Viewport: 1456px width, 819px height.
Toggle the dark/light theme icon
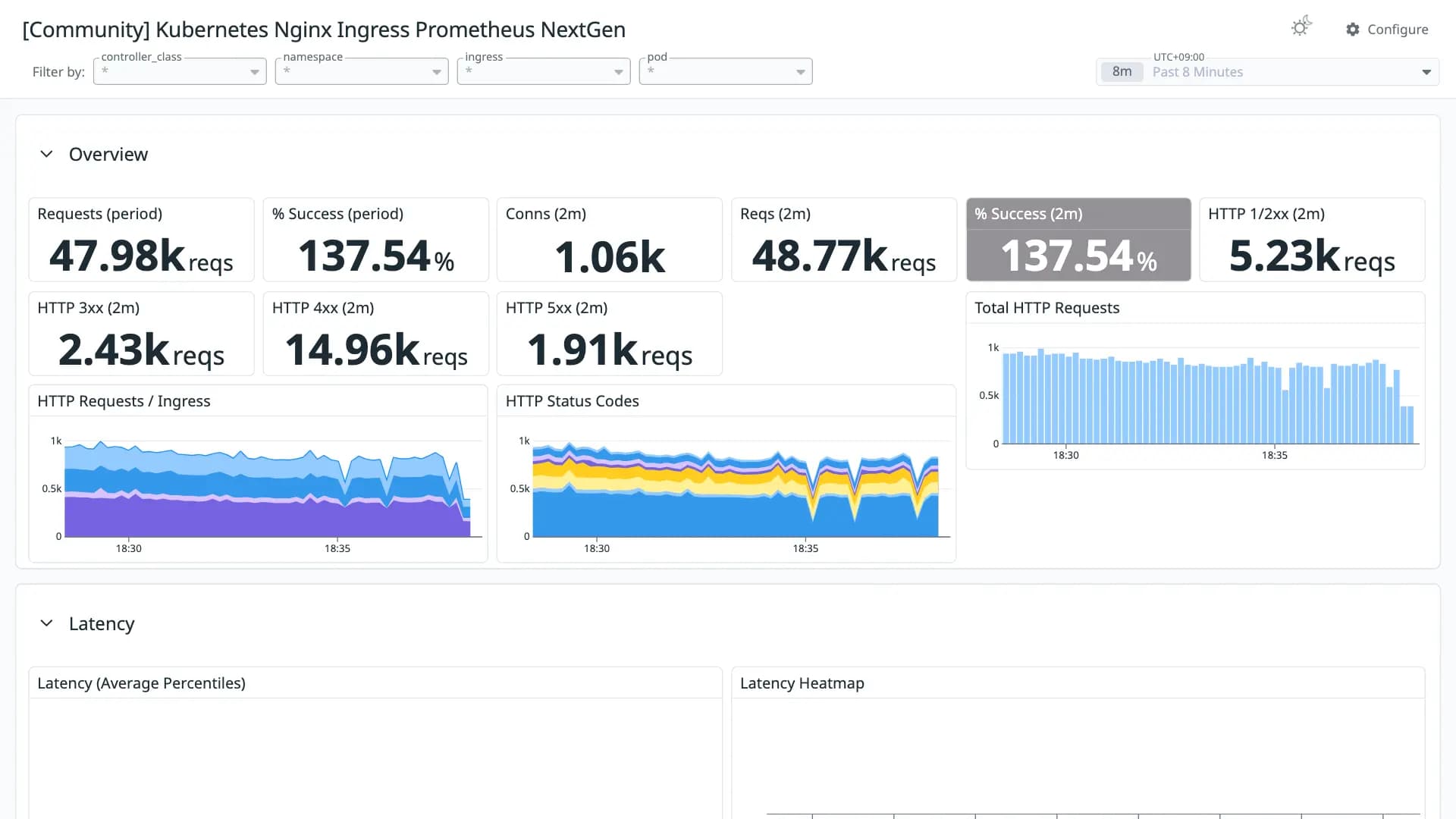[x=1301, y=27]
